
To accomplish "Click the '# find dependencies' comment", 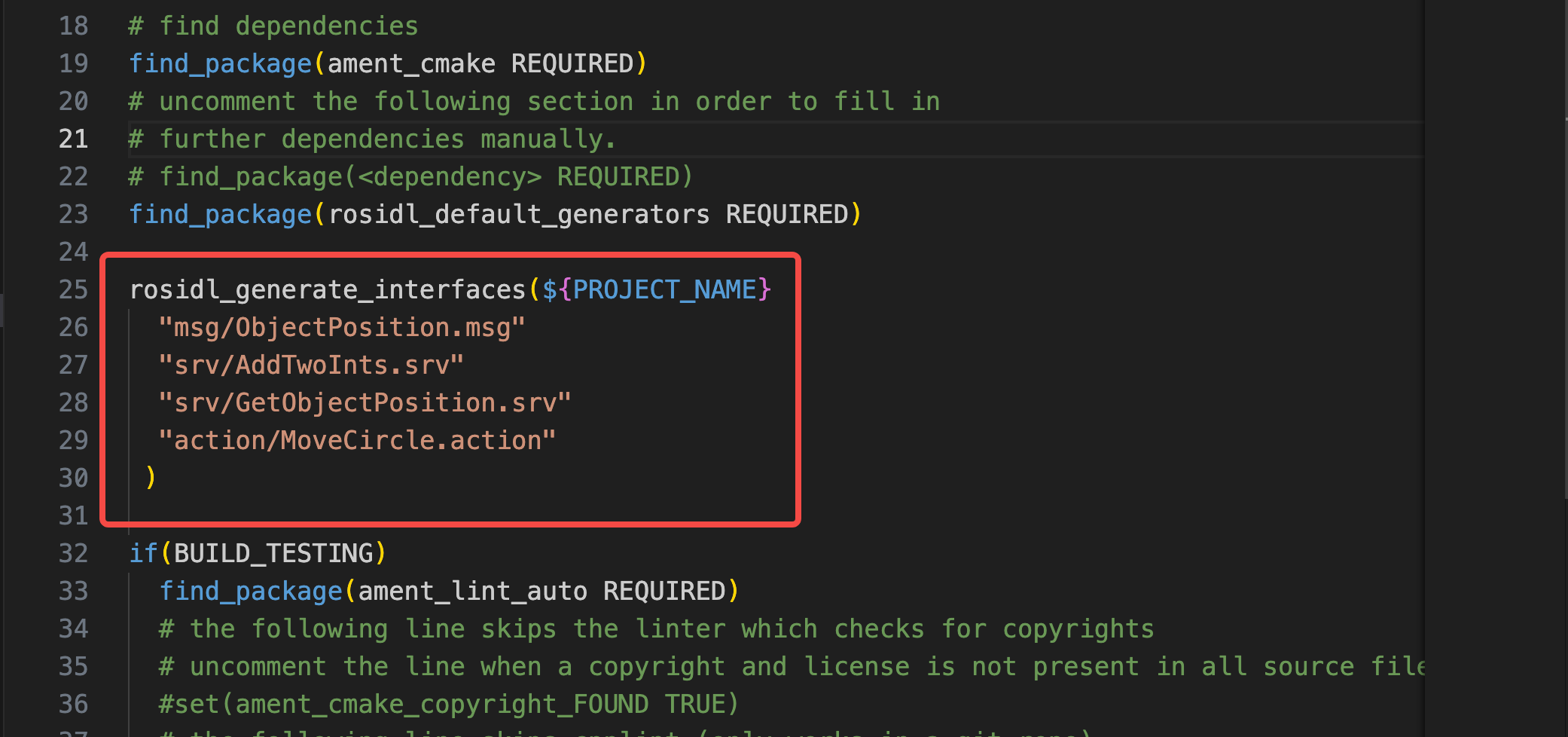I will pyautogui.click(x=273, y=26).
